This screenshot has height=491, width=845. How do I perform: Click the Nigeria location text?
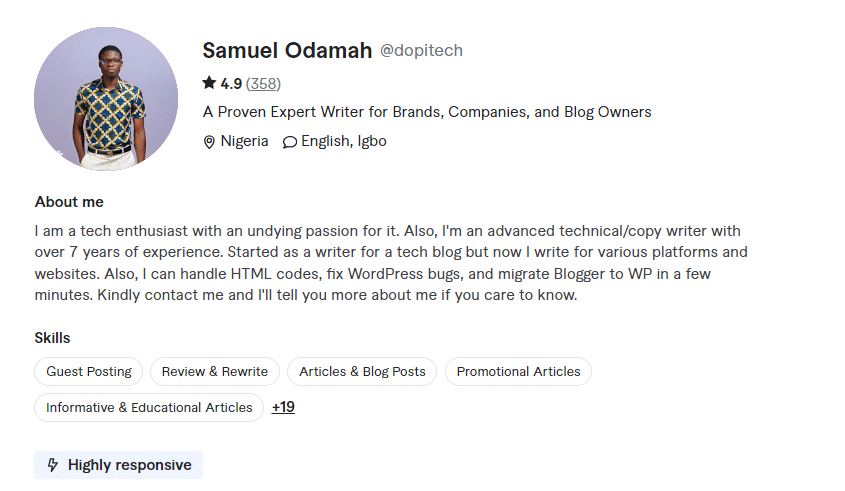244,141
